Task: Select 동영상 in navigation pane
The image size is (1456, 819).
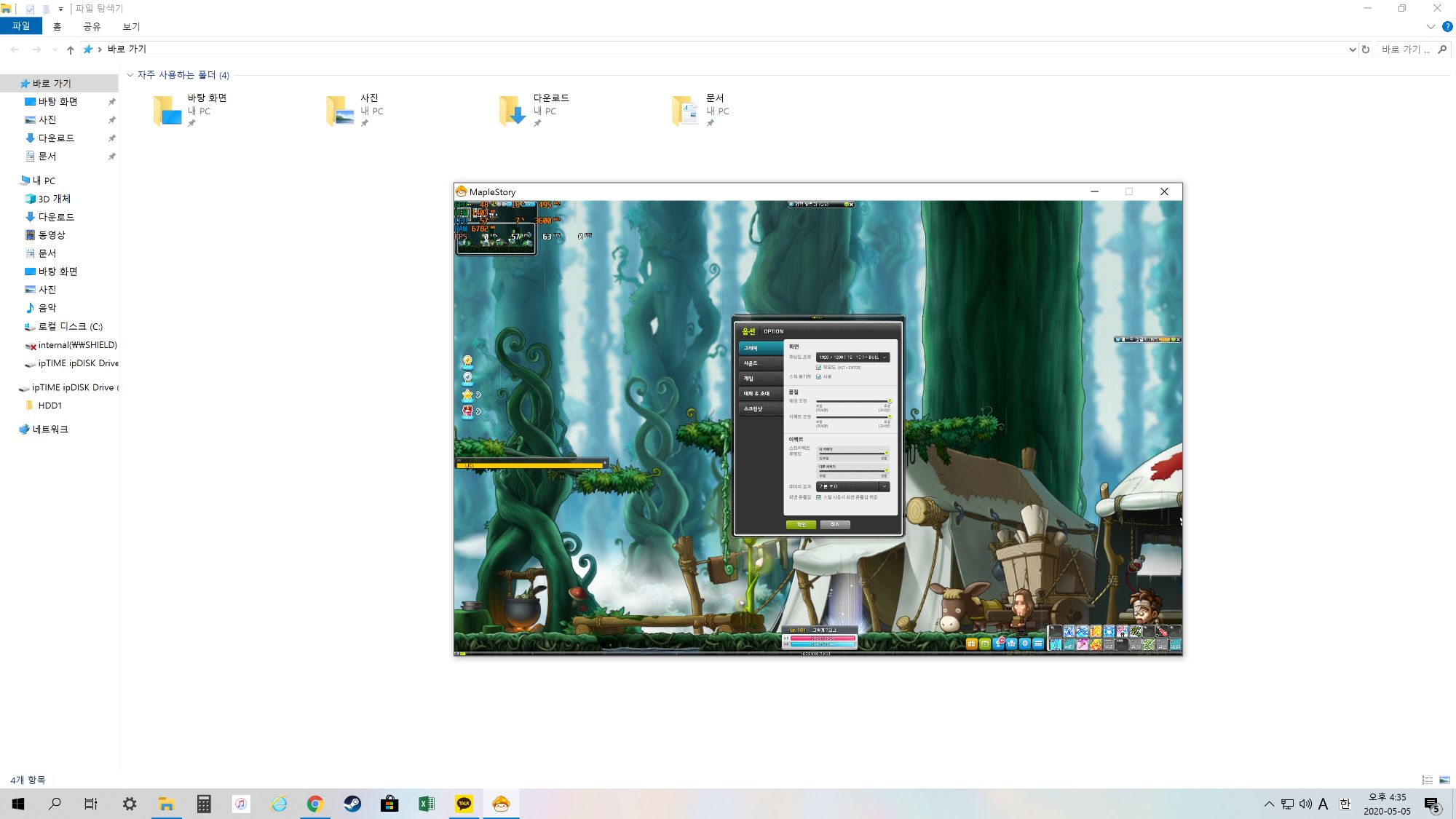Action: pyautogui.click(x=45, y=235)
